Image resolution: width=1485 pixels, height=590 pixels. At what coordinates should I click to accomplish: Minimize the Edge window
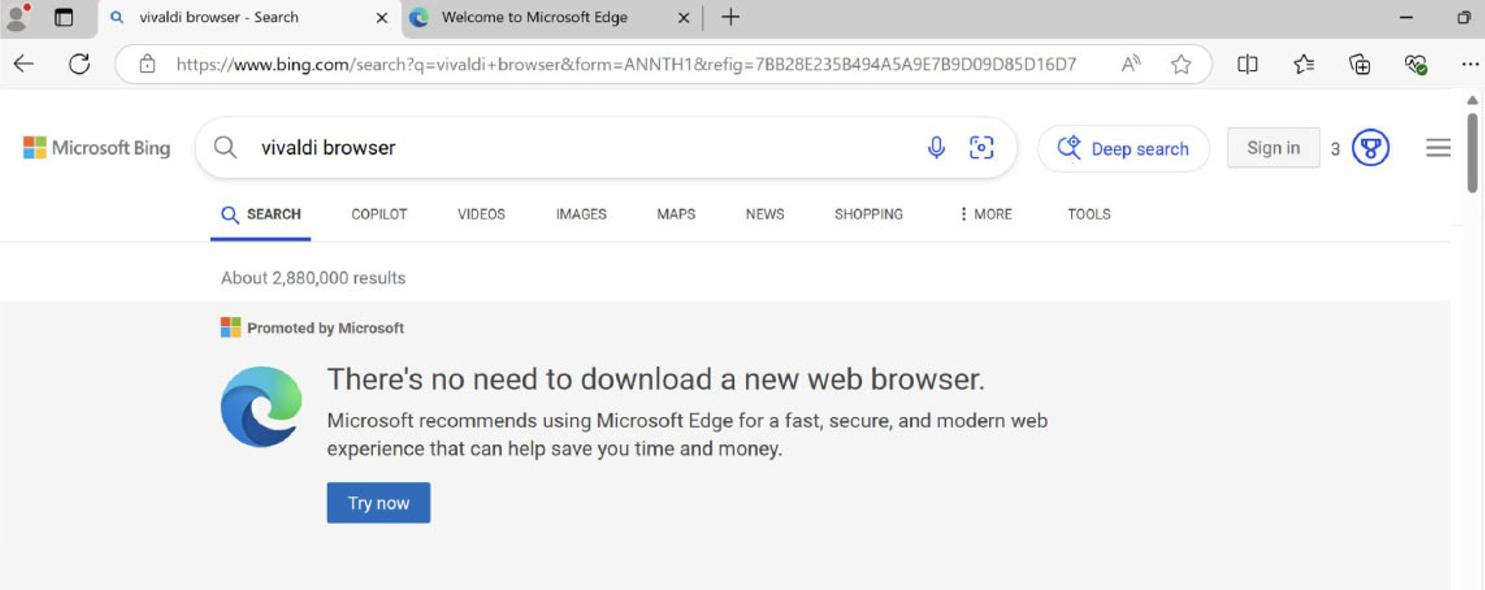pyautogui.click(x=1406, y=17)
